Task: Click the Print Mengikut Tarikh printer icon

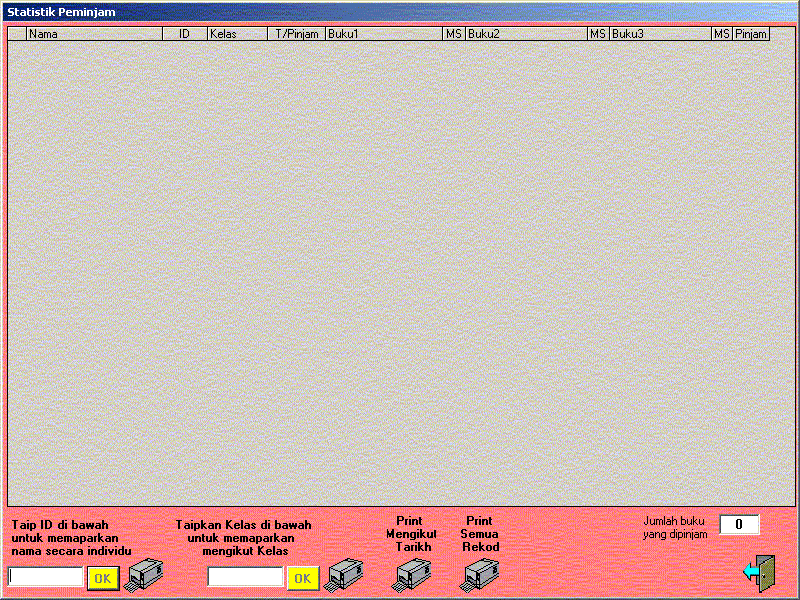Action: pos(411,574)
